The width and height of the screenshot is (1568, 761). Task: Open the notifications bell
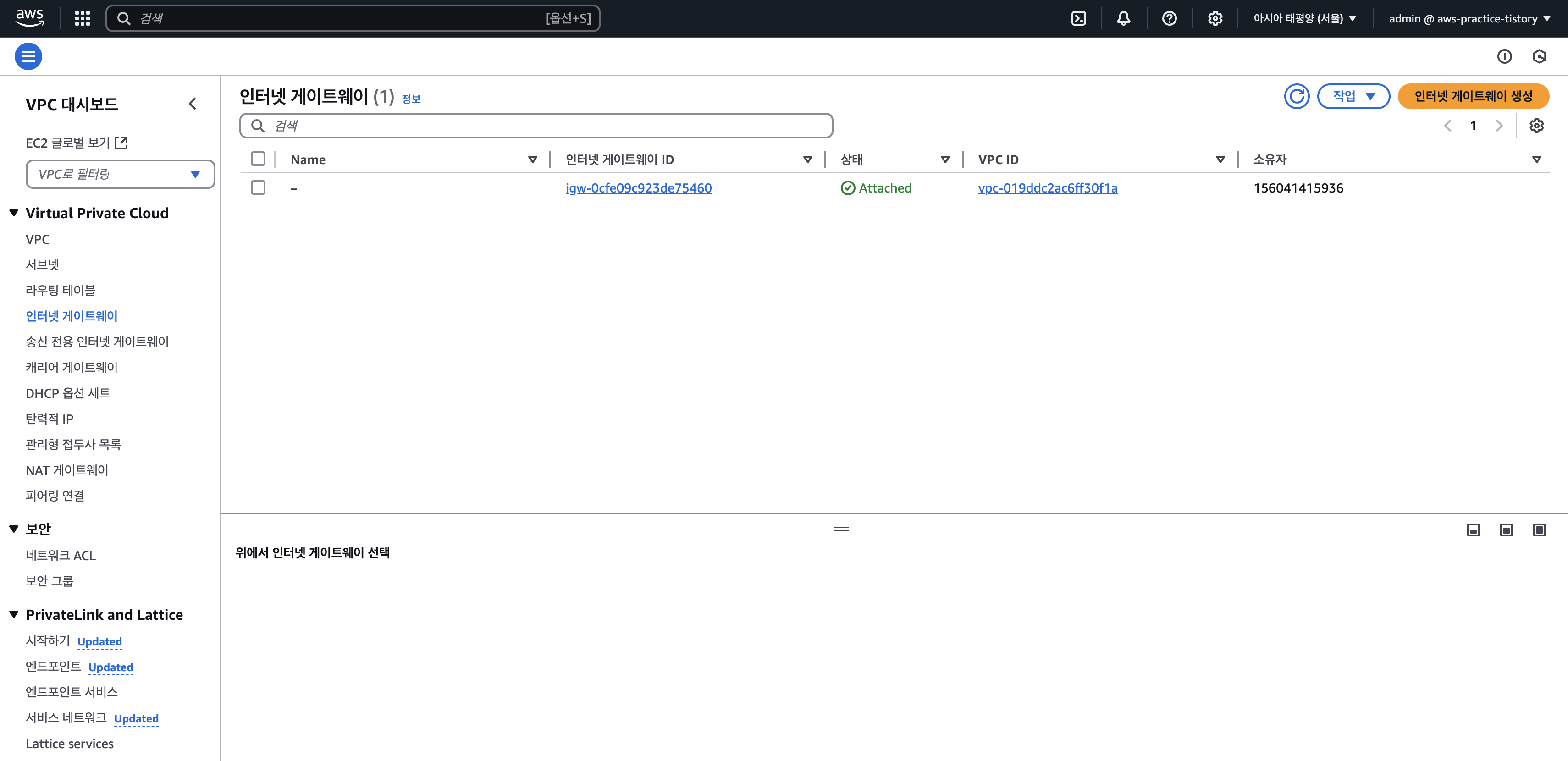pyautogui.click(x=1123, y=18)
